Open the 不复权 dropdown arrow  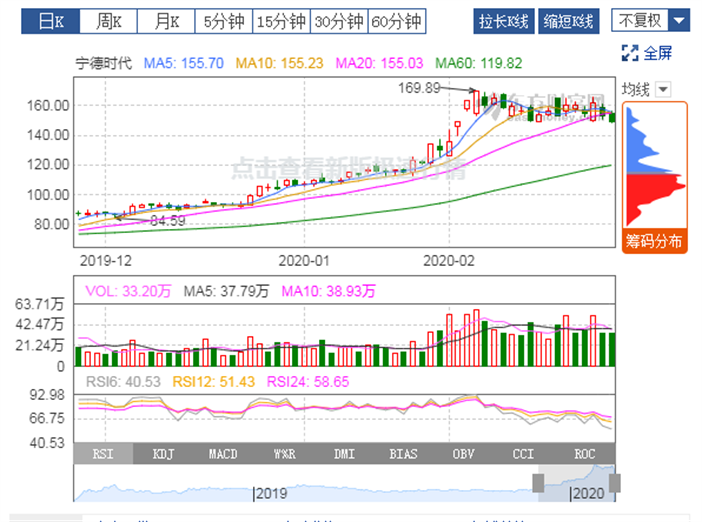(679, 21)
